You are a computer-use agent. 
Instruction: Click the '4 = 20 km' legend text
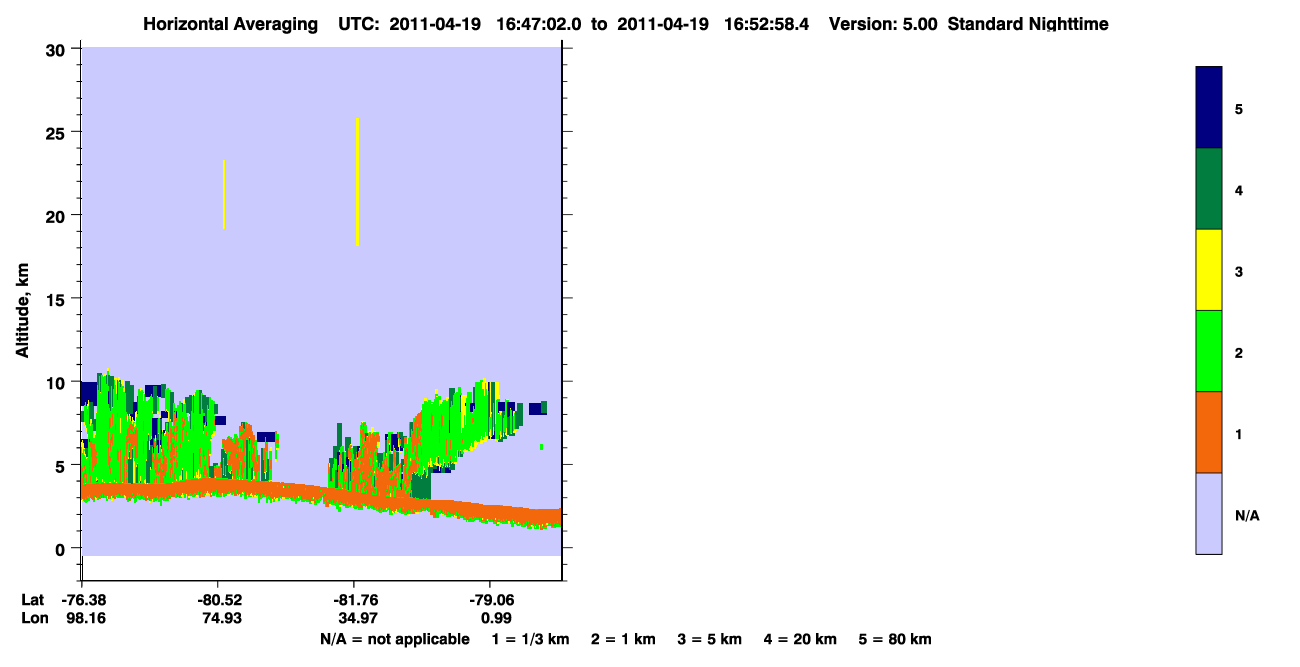click(801, 640)
